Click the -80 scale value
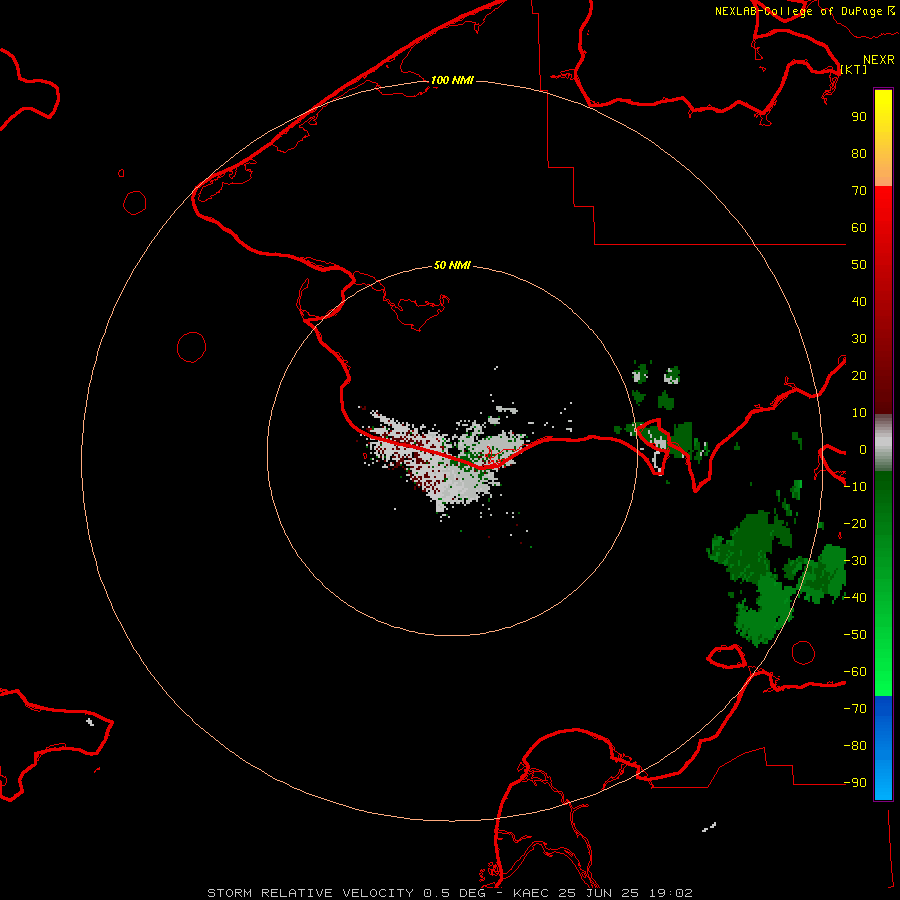The image size is (900, 900). (x=855, y=746)
